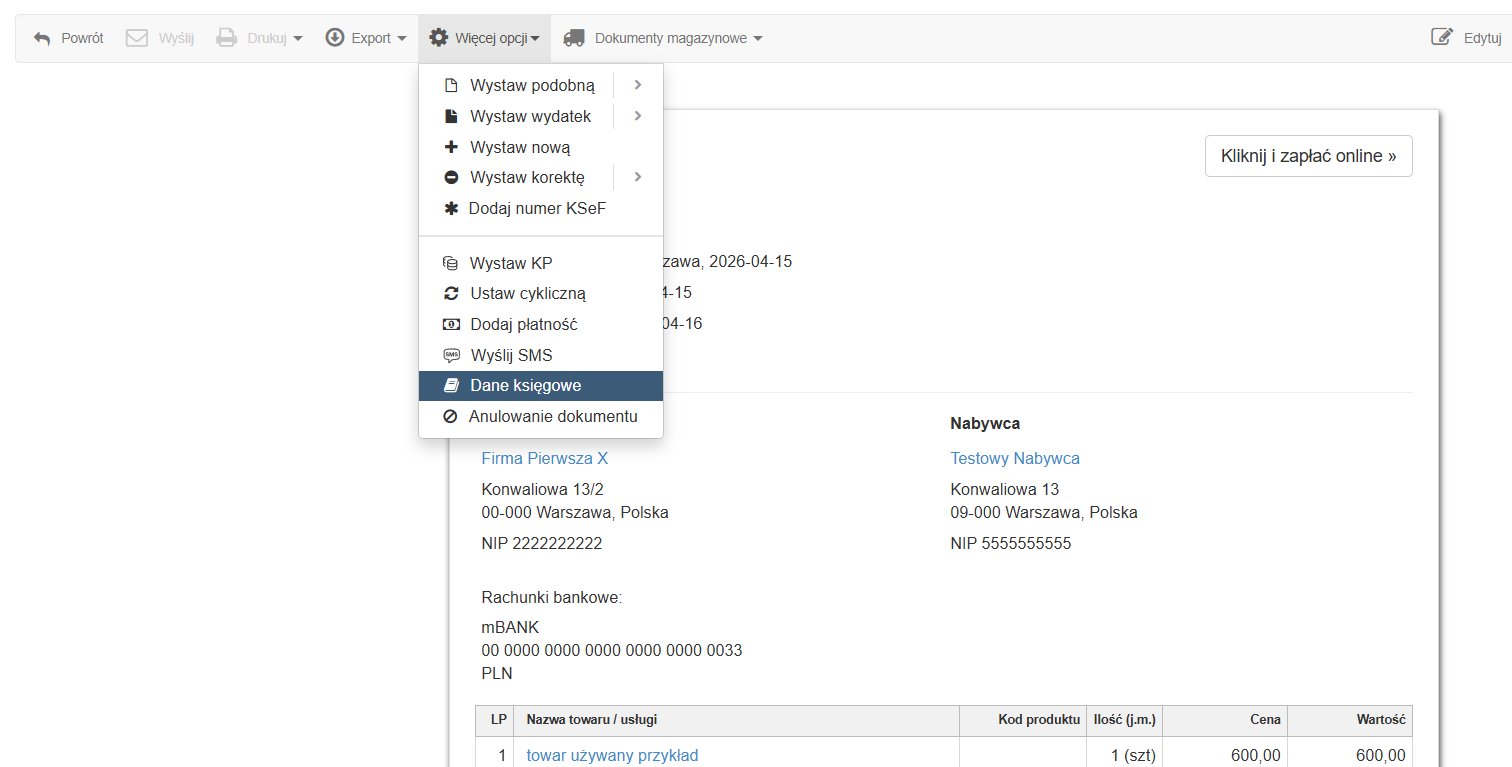Choose Wystaw korektę menu entry
Viewport: 1512px width, 767px height.
[x=527, y=178]
